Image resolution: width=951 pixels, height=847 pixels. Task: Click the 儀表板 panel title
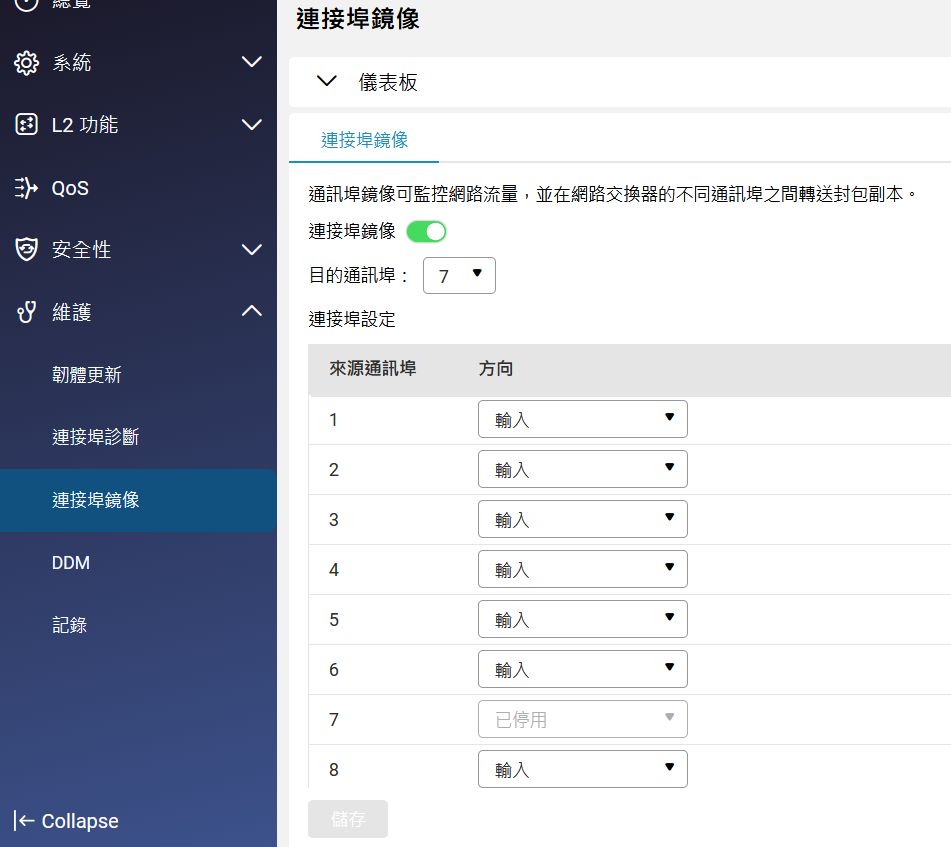coord(388,82)
